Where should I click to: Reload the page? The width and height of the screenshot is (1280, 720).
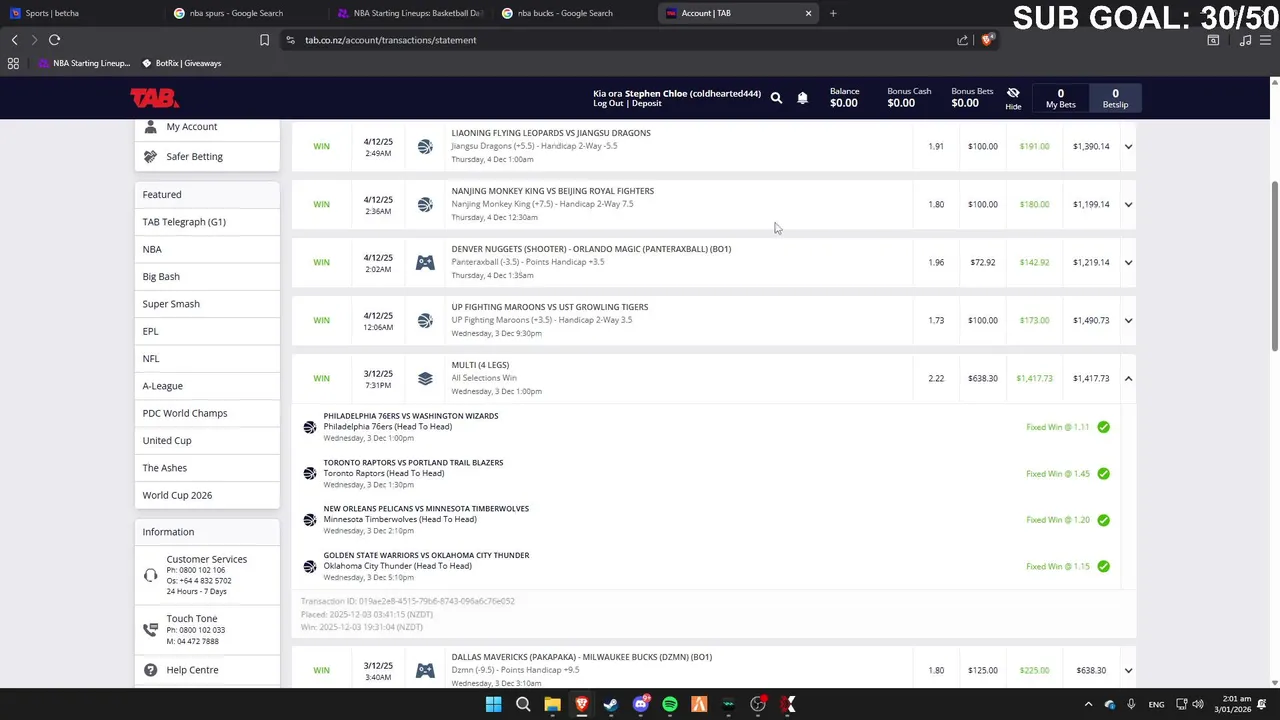(54, 40)
